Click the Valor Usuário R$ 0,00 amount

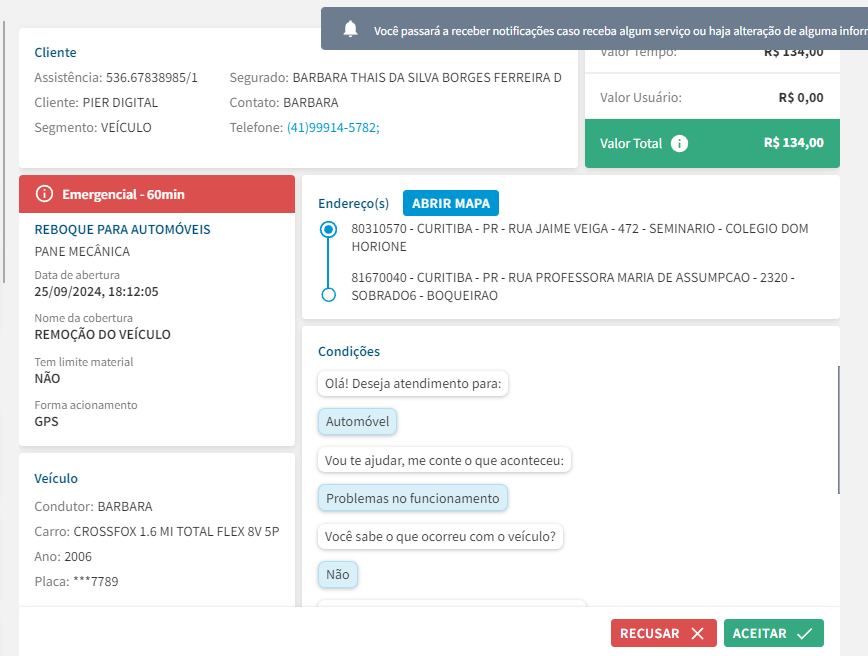(x=800, y=97)
